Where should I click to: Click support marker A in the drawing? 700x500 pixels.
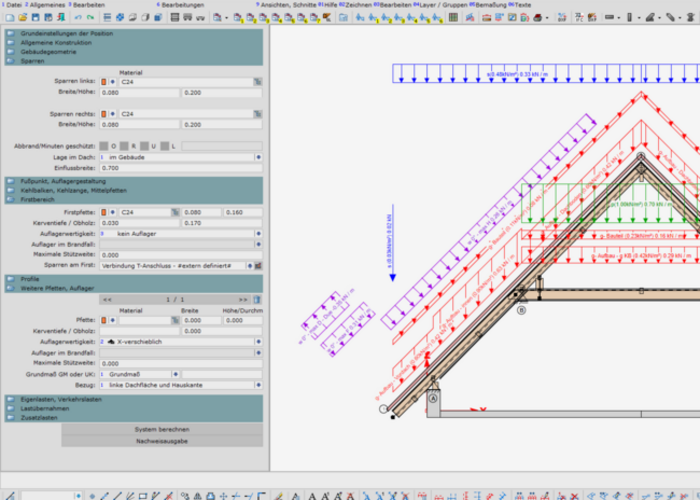pos(433,398)
